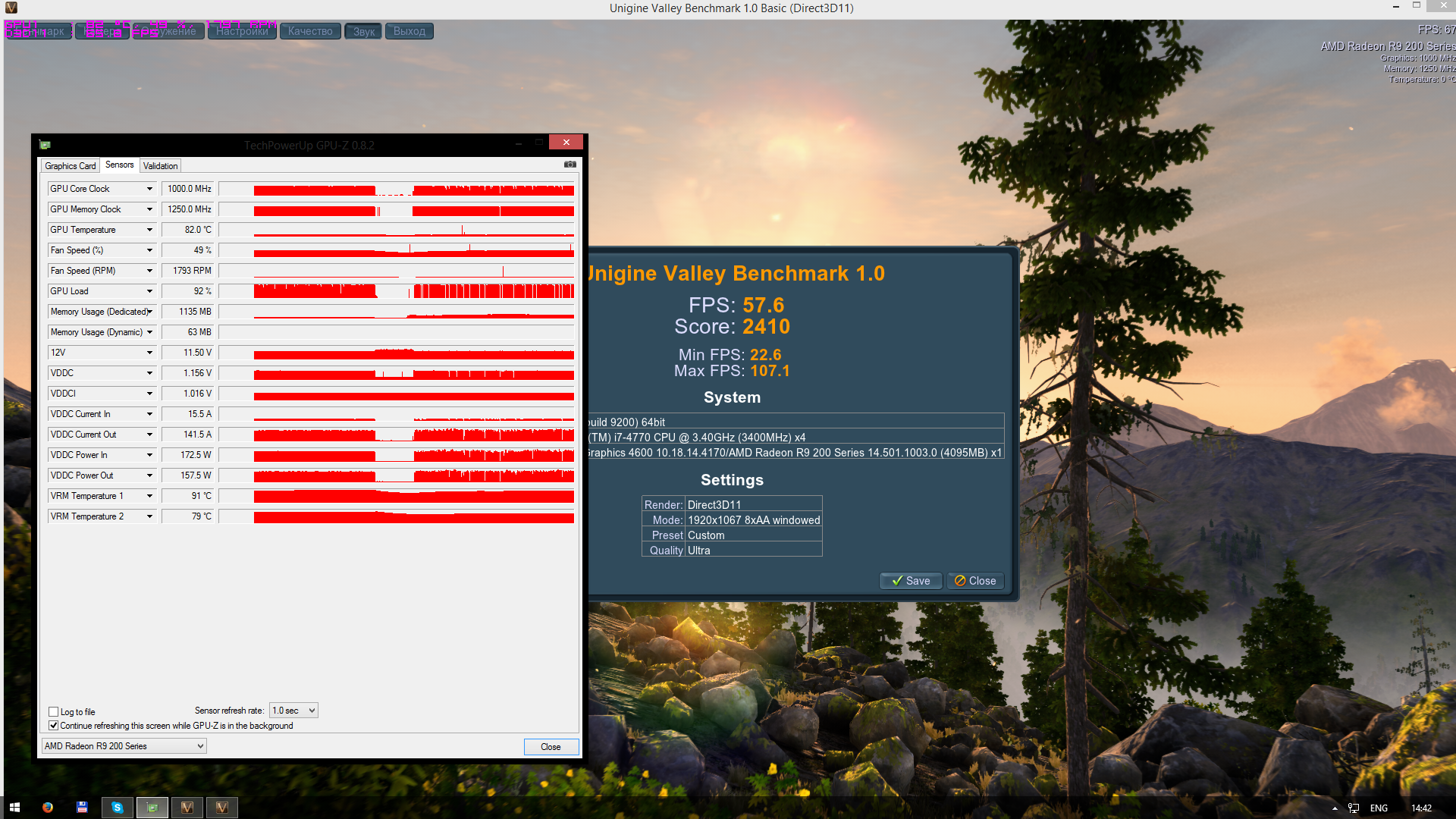Click the network icon in system tray

(1354, 808)
